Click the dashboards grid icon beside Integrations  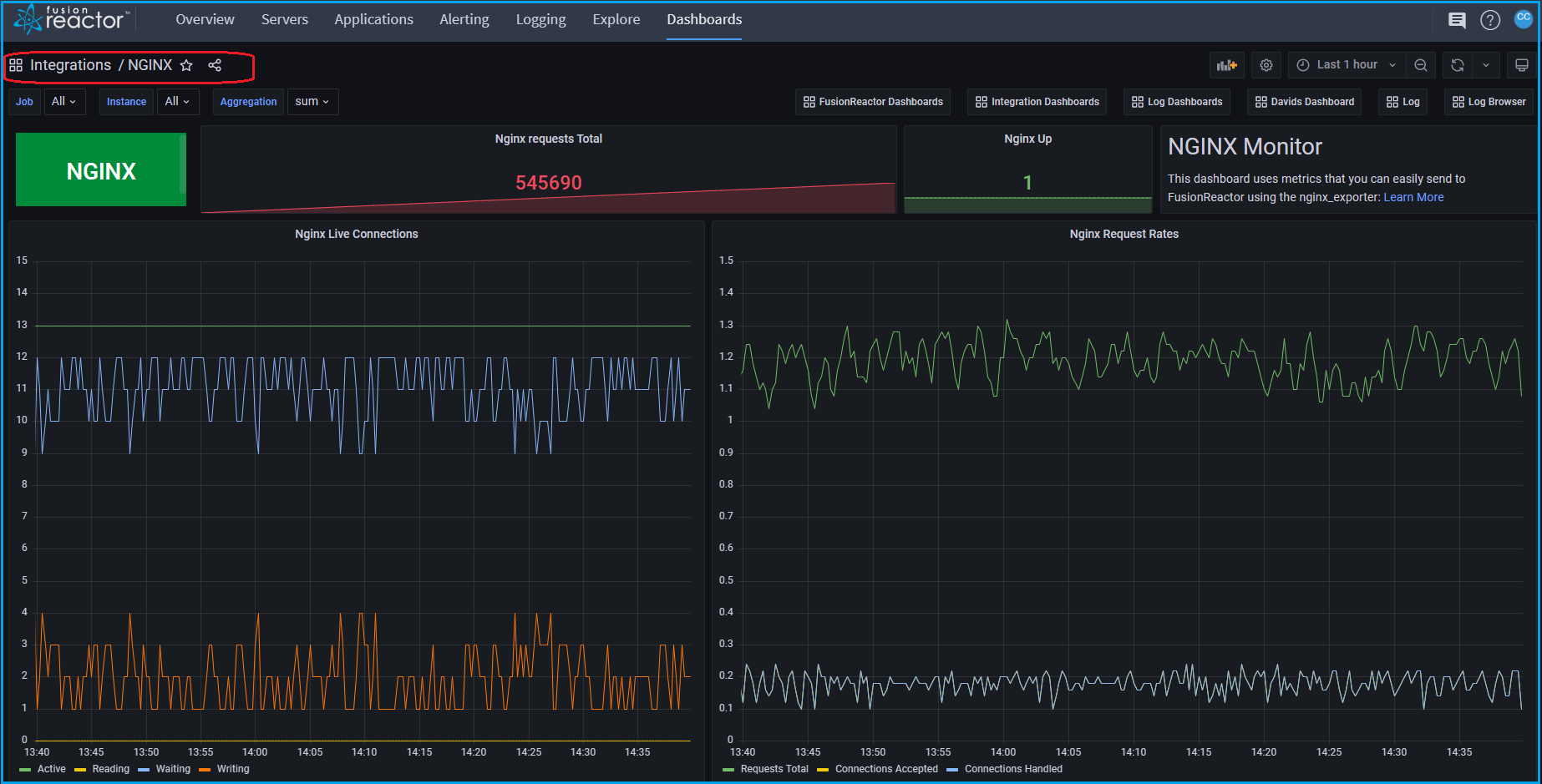[x=16, y=65]
